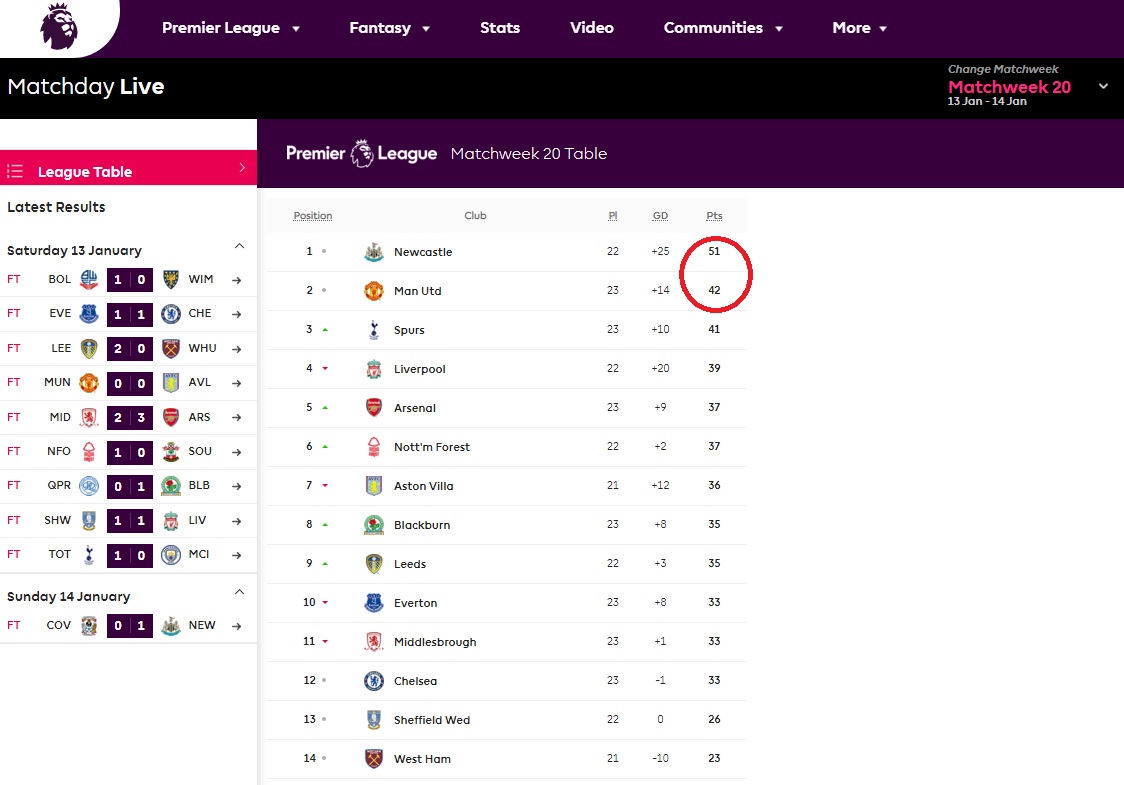
Task: Sort table by Pts column header
Action: 713,216
